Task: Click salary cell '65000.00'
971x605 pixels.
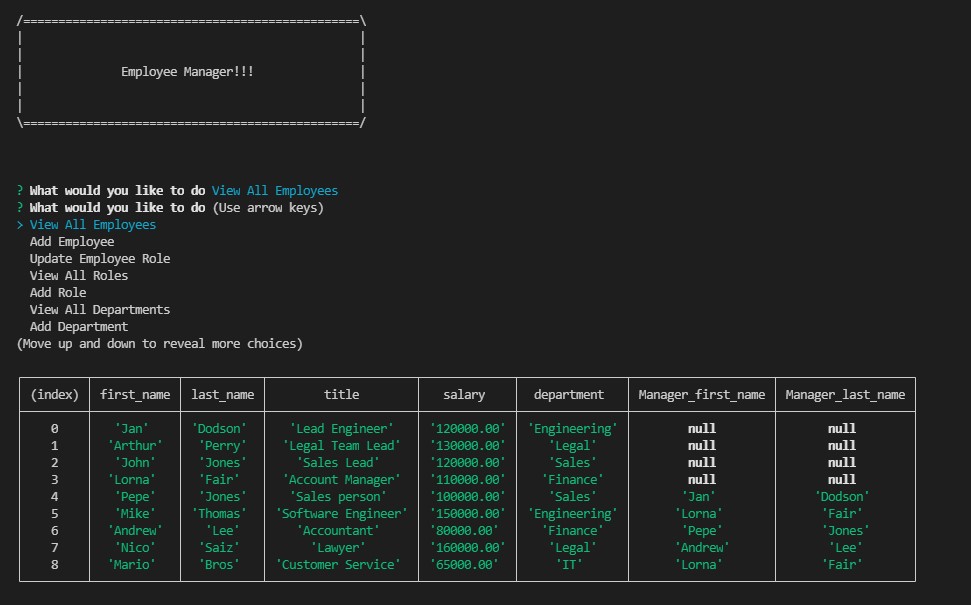Action: point(464,565)
